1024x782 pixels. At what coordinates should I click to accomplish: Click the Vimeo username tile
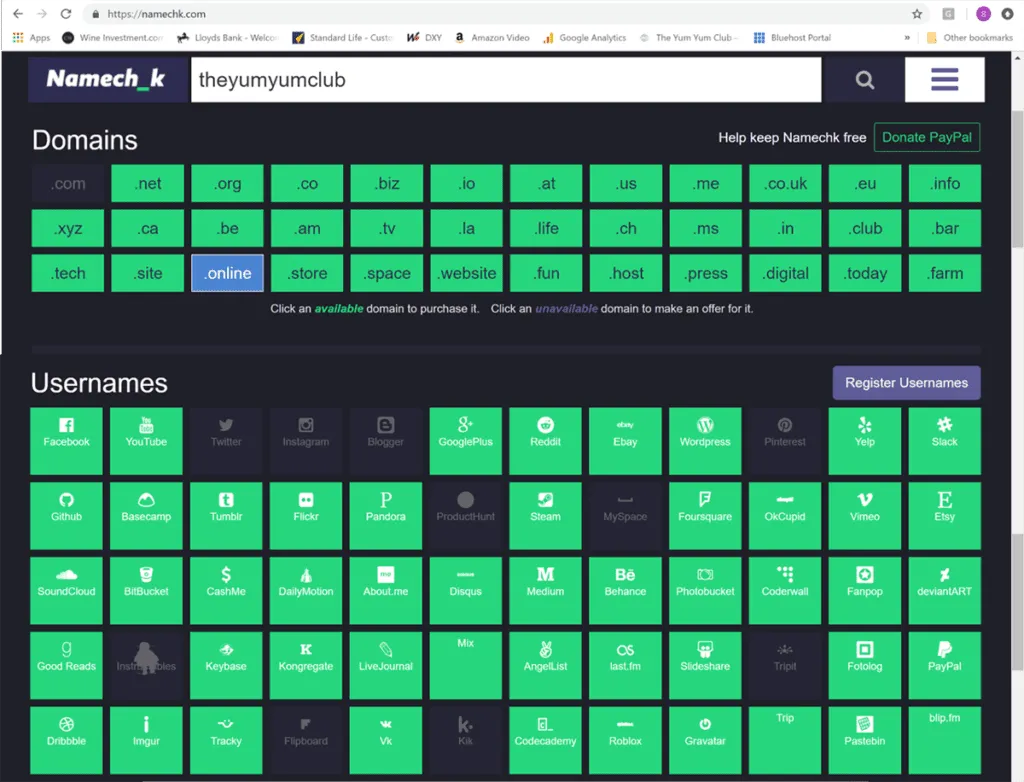pyautogui.click(x=865, y=515)
